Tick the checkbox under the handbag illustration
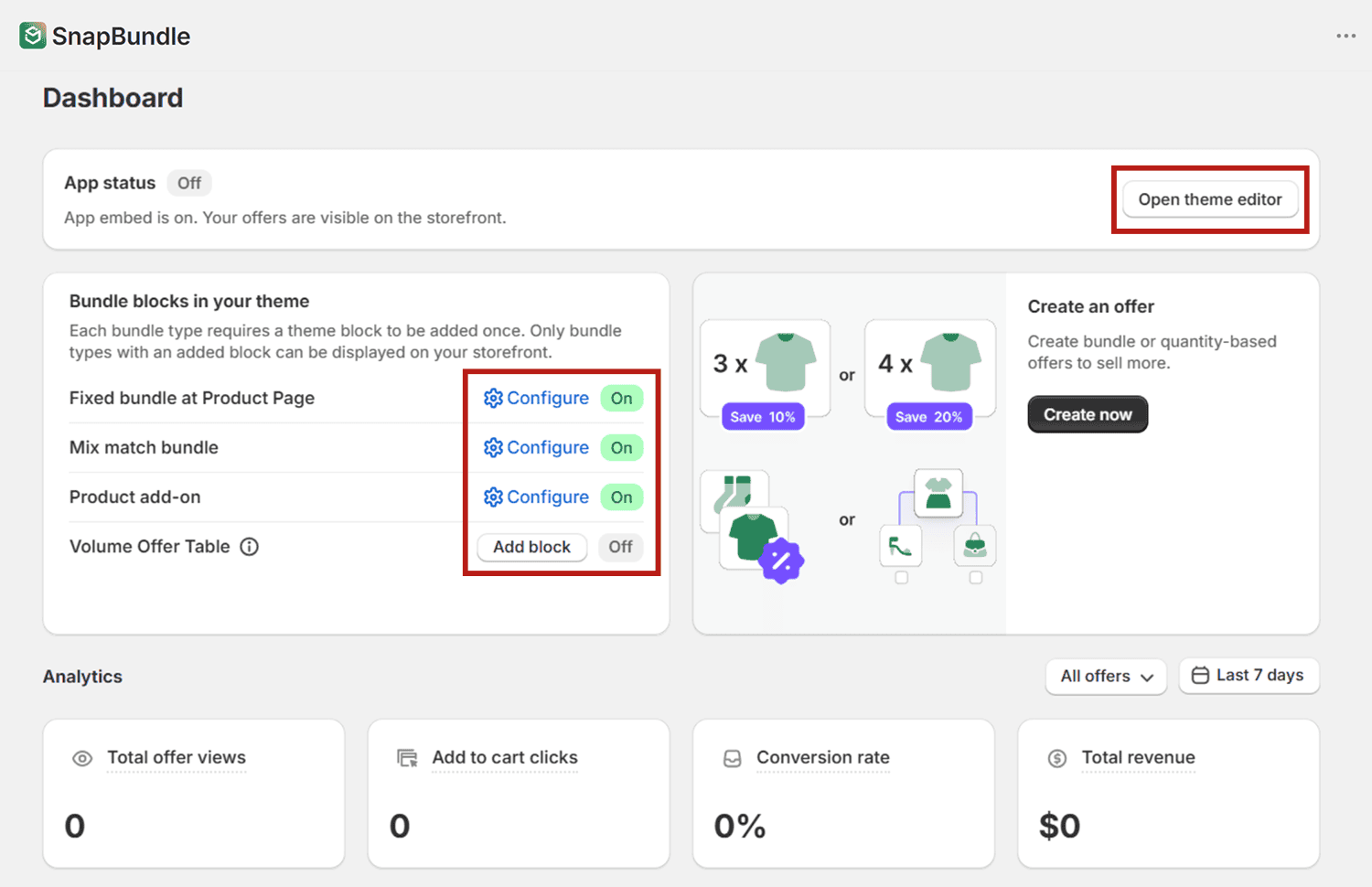1372x887 pixels. click(x=976, y=578)
